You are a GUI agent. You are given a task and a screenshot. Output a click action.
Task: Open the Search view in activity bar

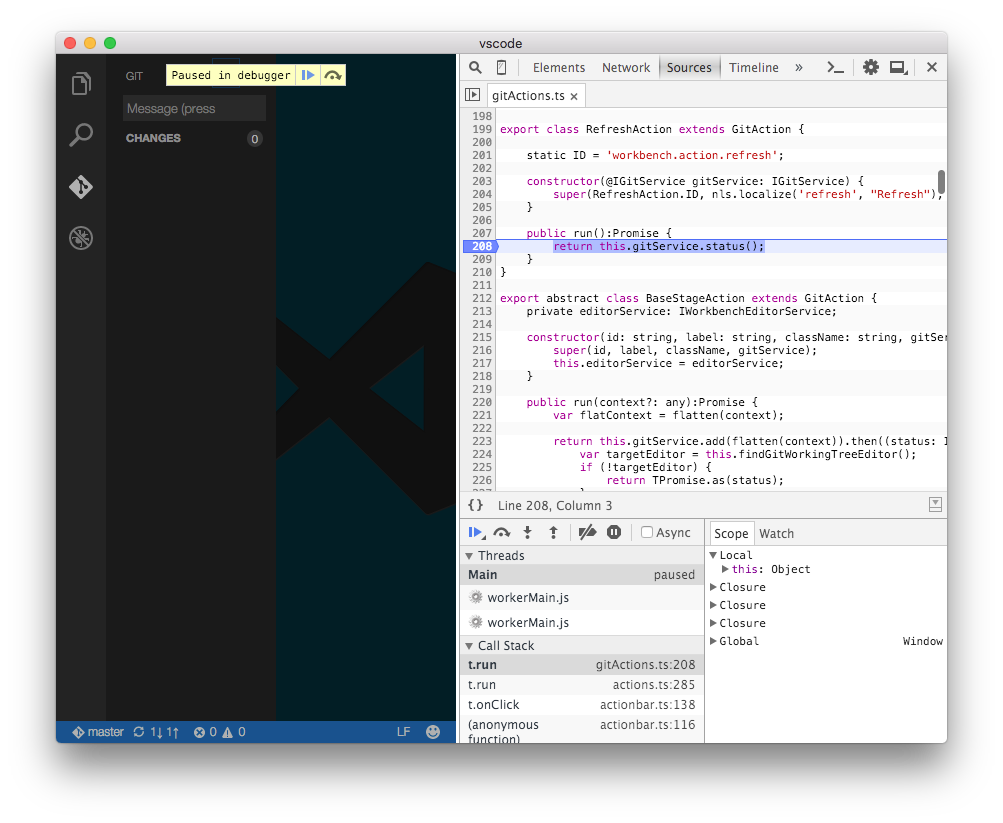81,135
